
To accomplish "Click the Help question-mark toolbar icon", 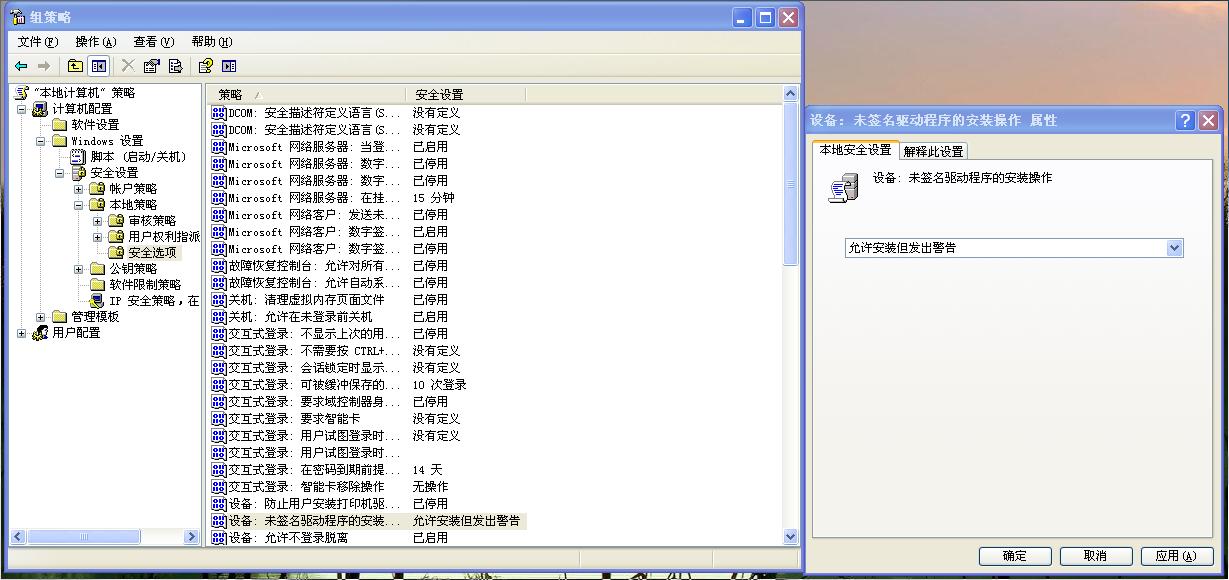I will tap(204, 66).
